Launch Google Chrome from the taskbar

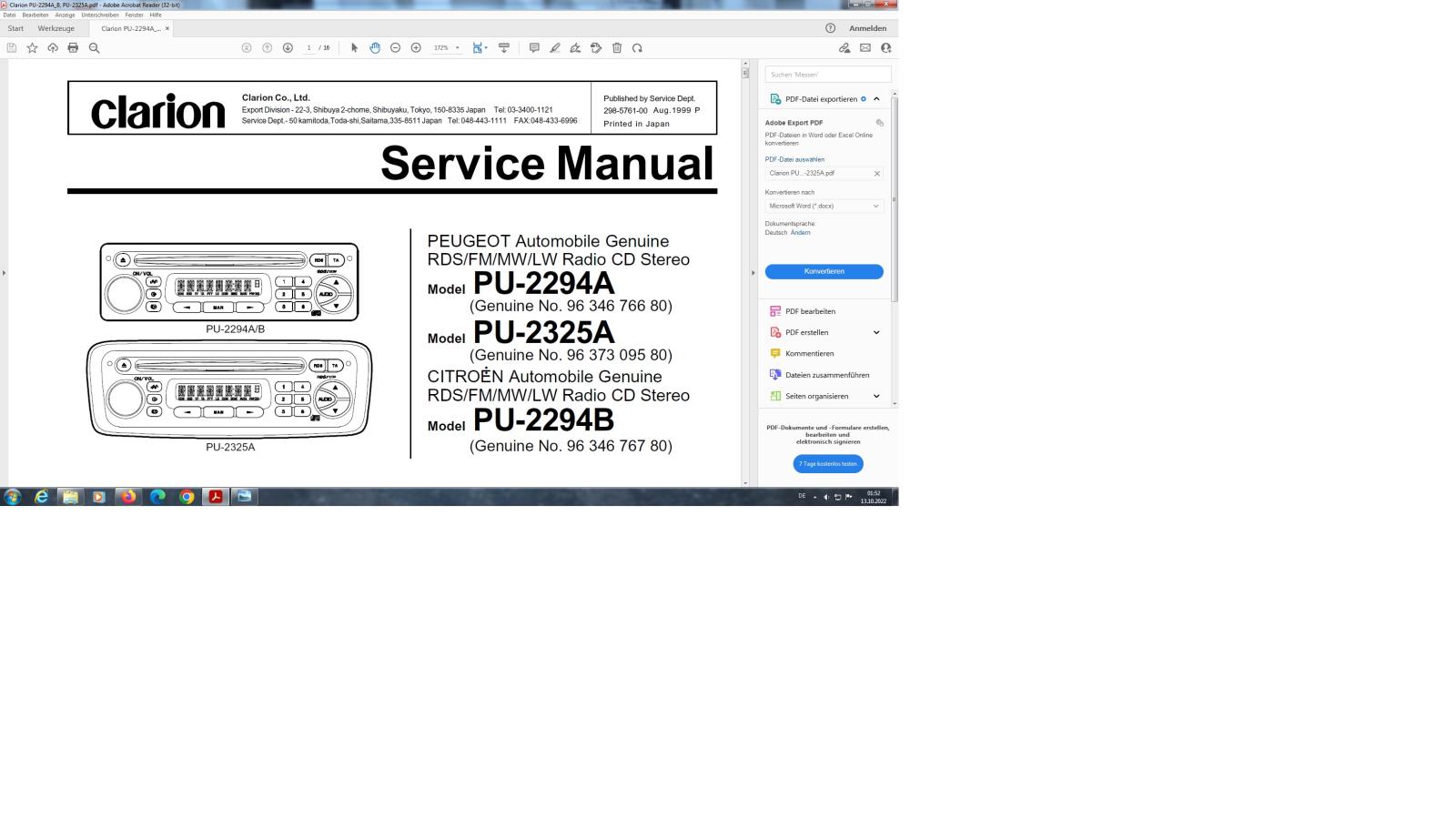point(187,497)
